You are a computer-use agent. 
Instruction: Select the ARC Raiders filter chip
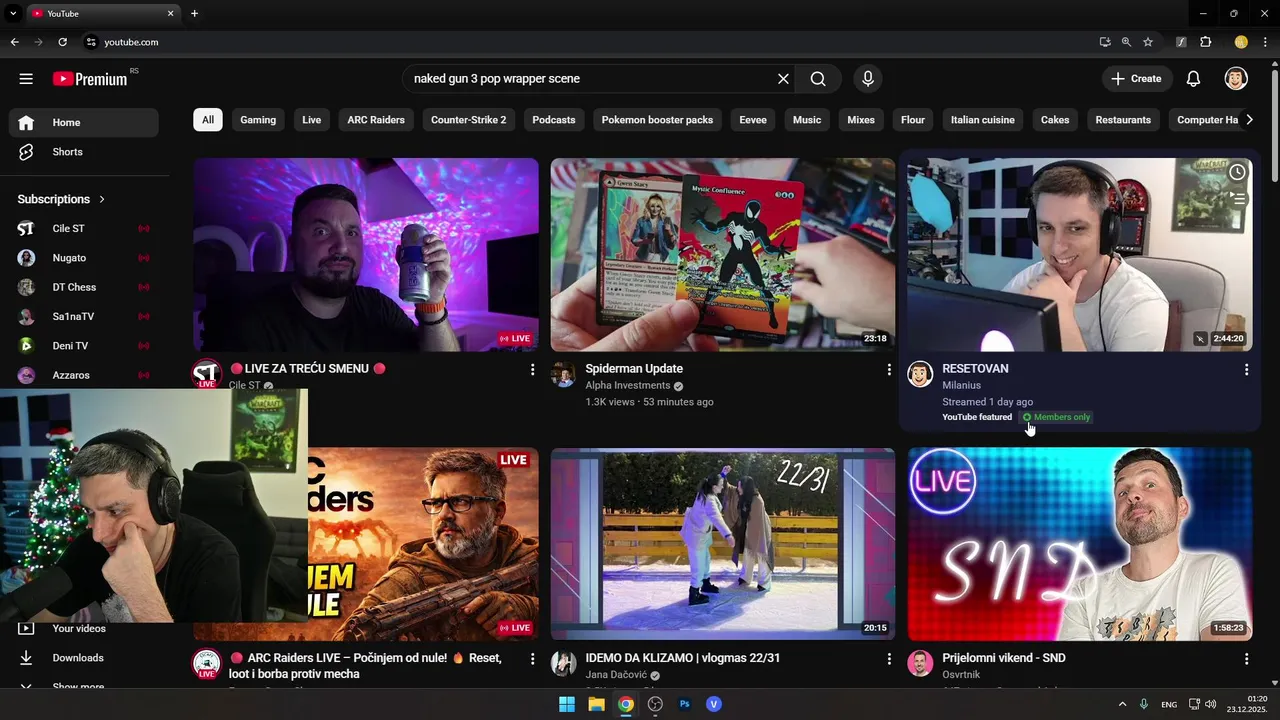click(x=376, y=120)
